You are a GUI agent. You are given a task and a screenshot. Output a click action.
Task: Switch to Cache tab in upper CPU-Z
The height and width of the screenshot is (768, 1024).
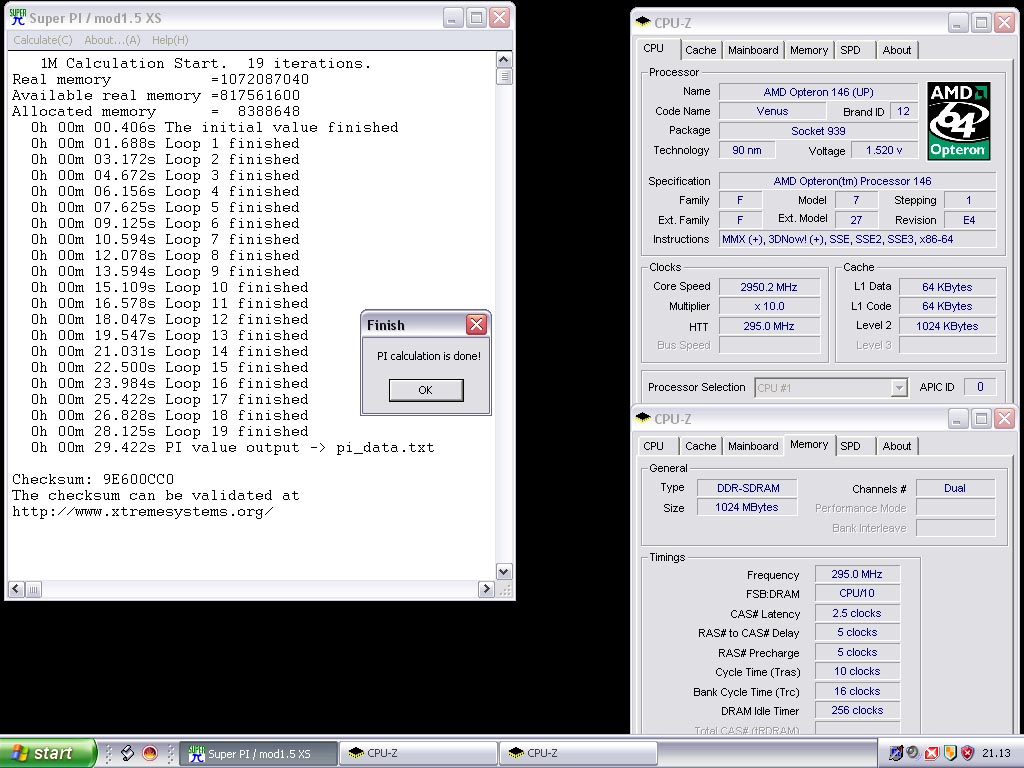701,50
